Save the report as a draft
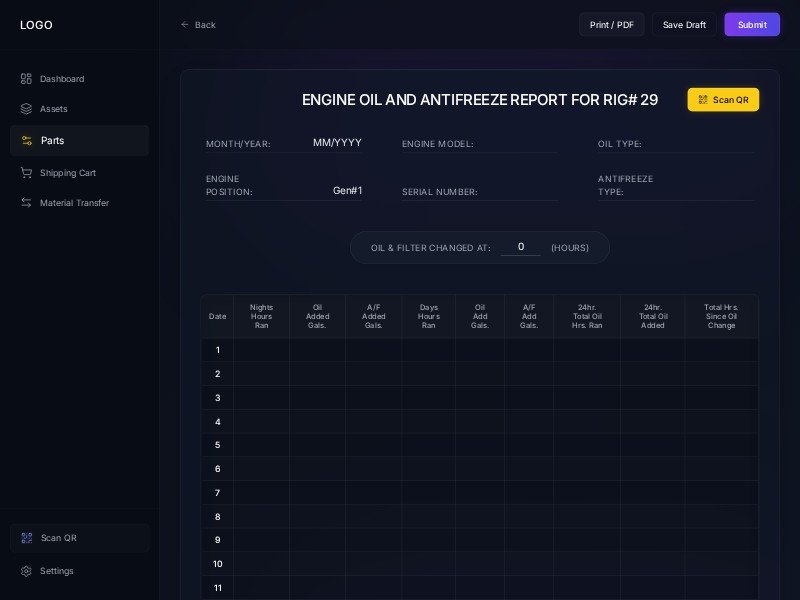 [684, 25]
